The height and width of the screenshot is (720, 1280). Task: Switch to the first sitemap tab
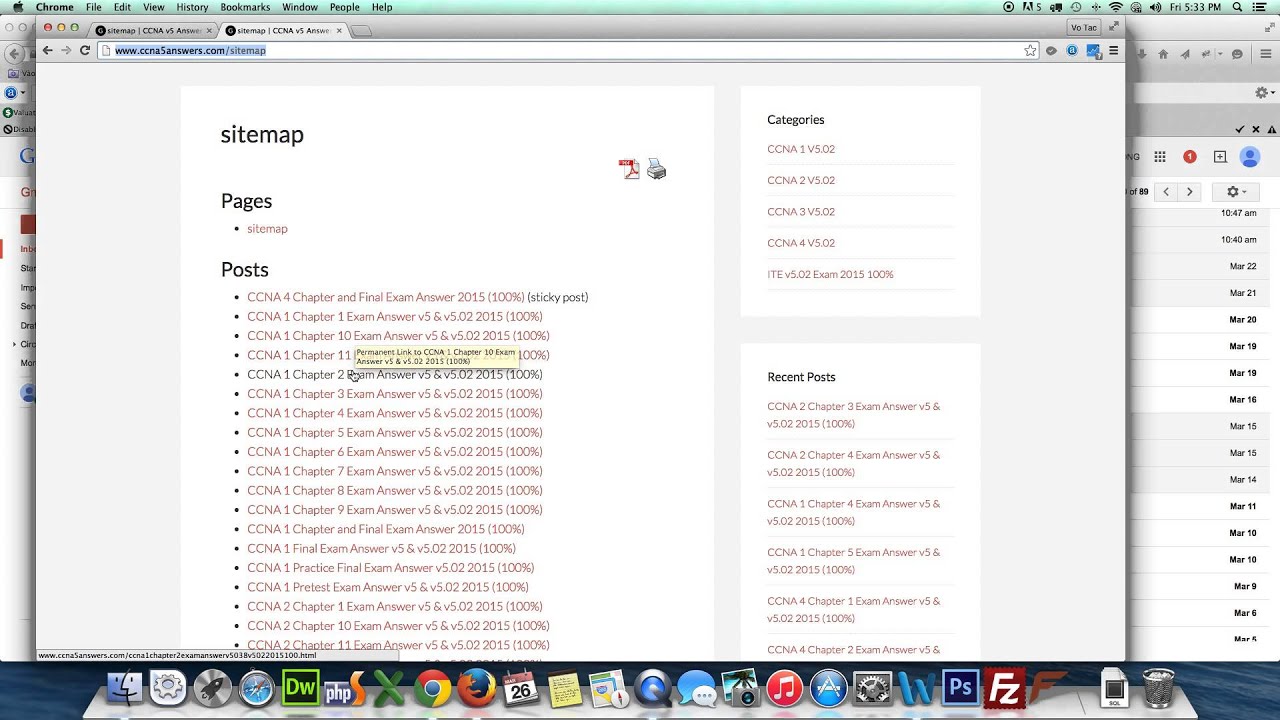tap(150, 30)
